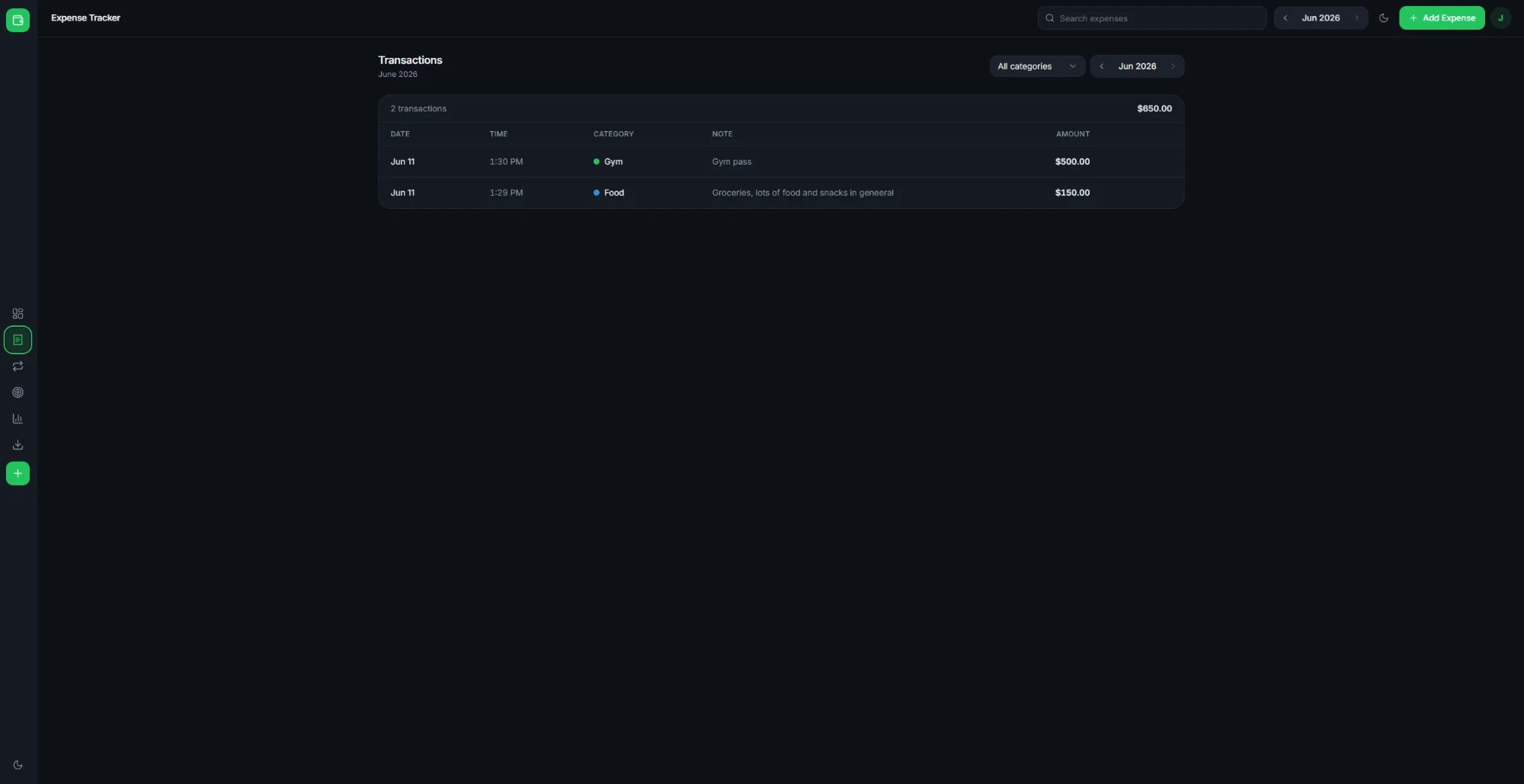Click the 1:30 PM time cell

point(506,162)
